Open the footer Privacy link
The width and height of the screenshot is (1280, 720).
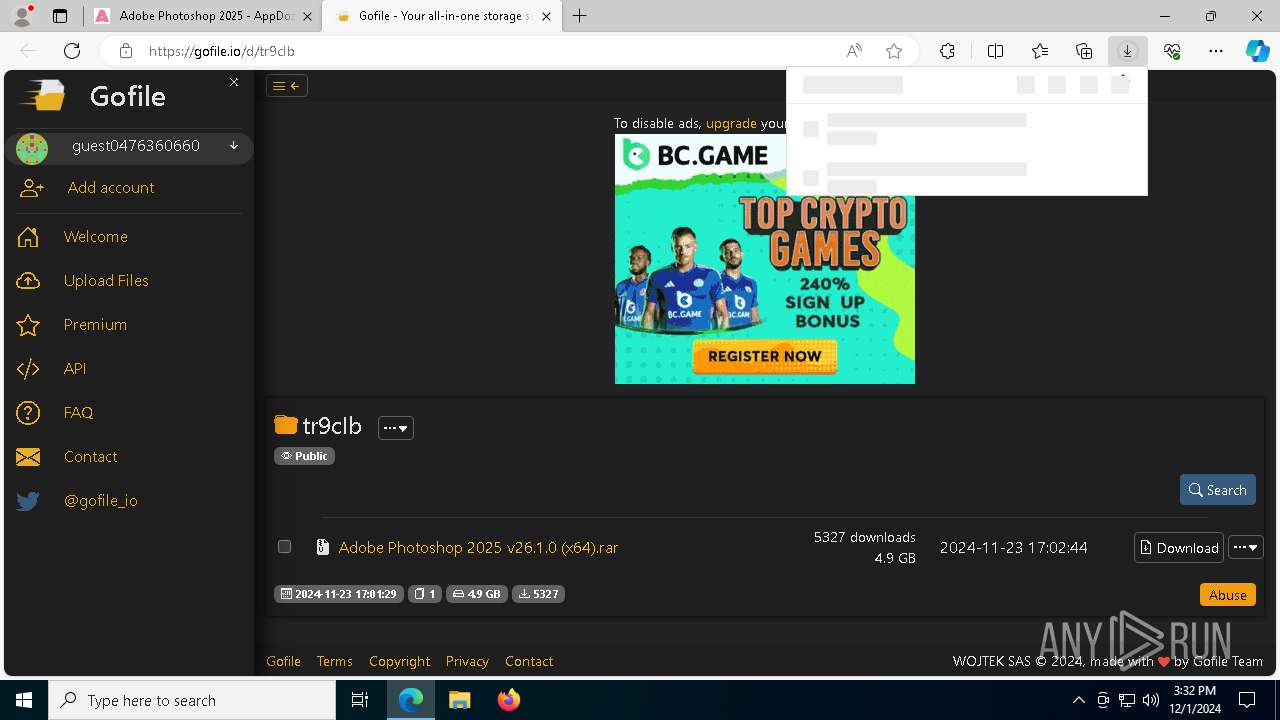pos(467,661)
